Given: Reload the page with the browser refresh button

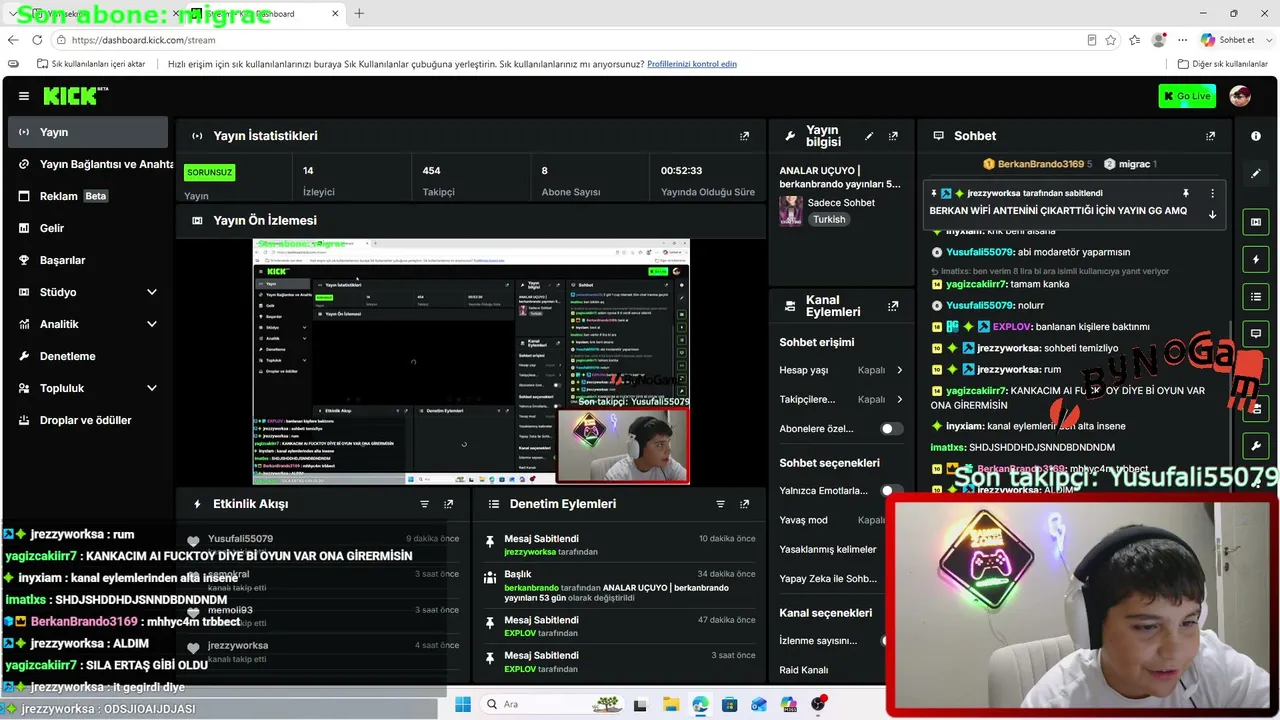Looking at the screenshot, I should pos(37,40).
